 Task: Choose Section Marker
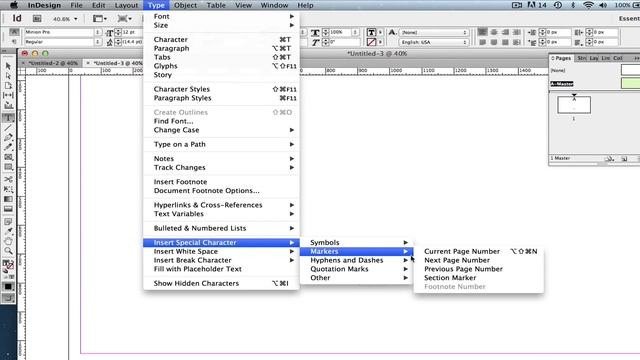coord(478,278)
